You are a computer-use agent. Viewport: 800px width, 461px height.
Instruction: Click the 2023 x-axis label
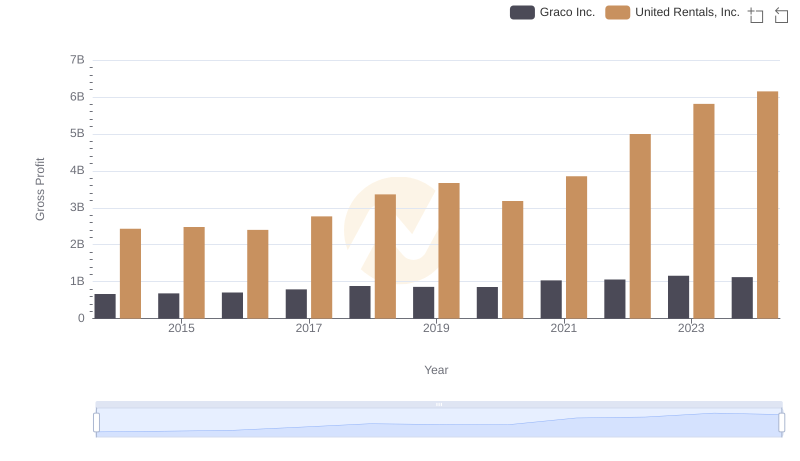[x=691, y=328]
